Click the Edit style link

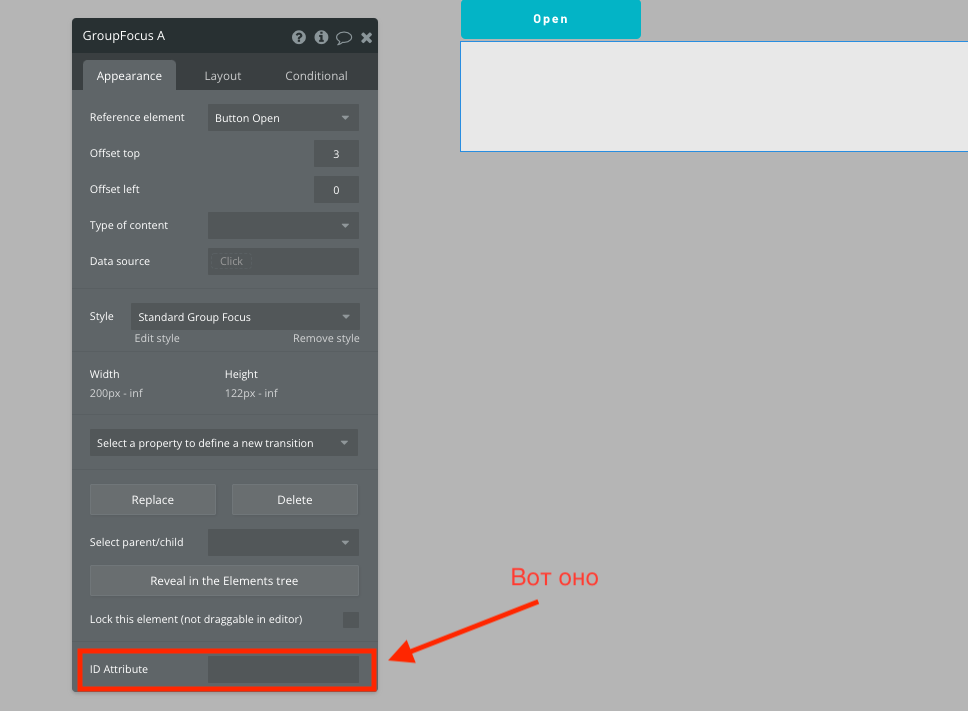(157, 338)
